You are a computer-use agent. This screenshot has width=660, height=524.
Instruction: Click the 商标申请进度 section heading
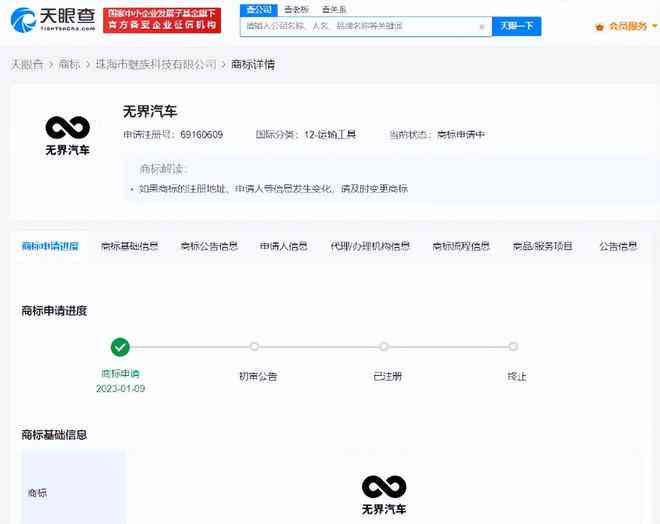point(54,311)
